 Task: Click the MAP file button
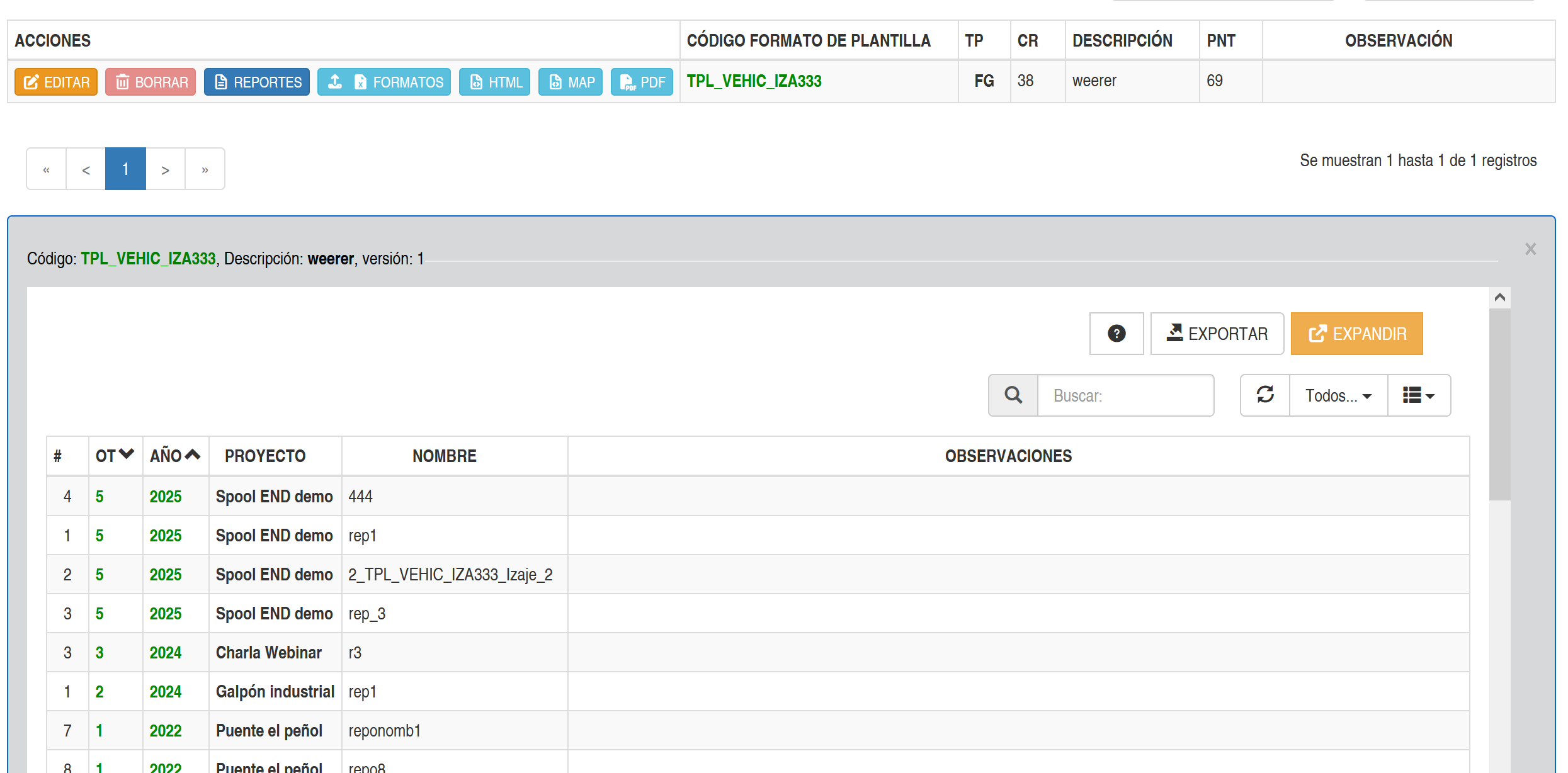571,82
